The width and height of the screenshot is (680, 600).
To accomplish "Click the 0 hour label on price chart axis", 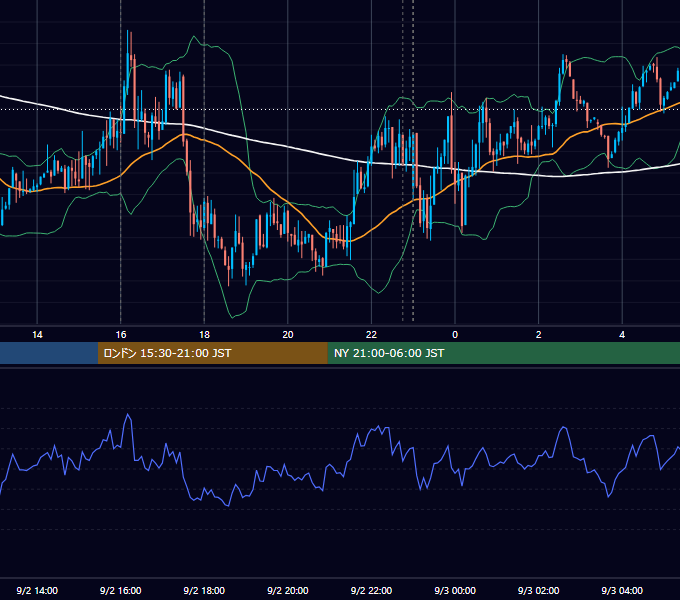I will coord(455,335).
